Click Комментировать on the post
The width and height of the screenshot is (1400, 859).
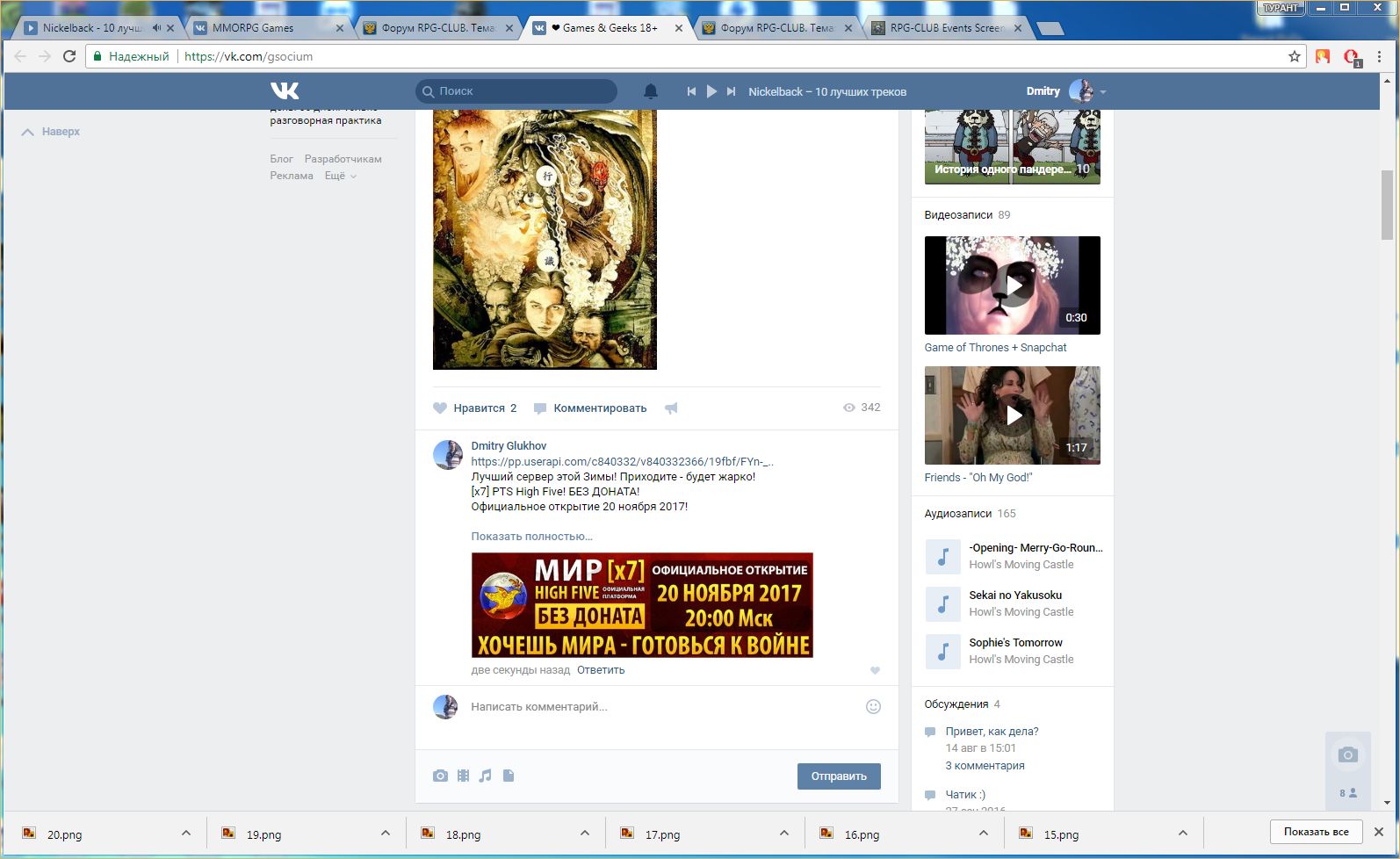(x=590, y=408)
